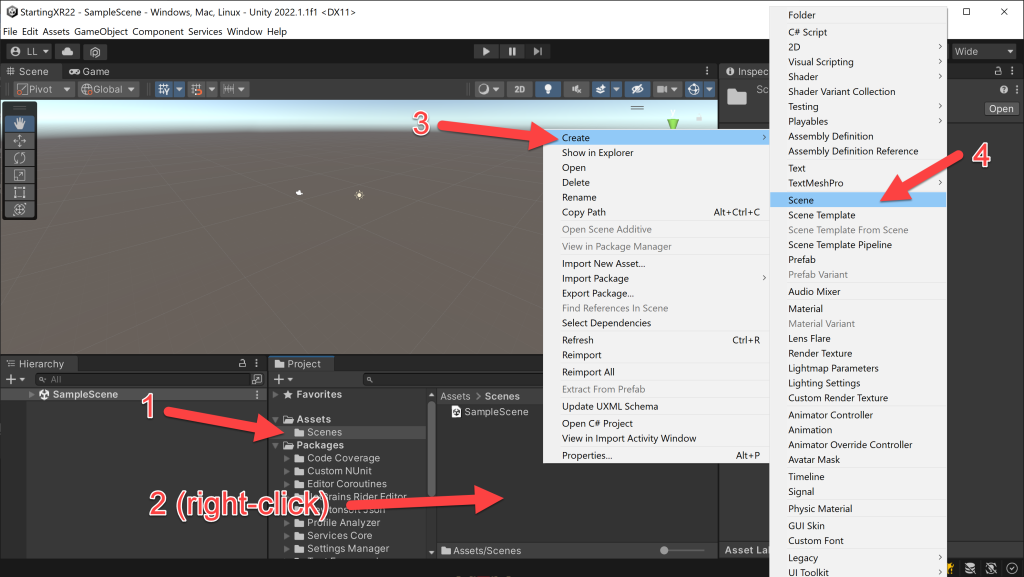Click Properties... in the context menu
Image resolution: width=1024 pixels, height=577 pixels.
[x=656, y=456]
